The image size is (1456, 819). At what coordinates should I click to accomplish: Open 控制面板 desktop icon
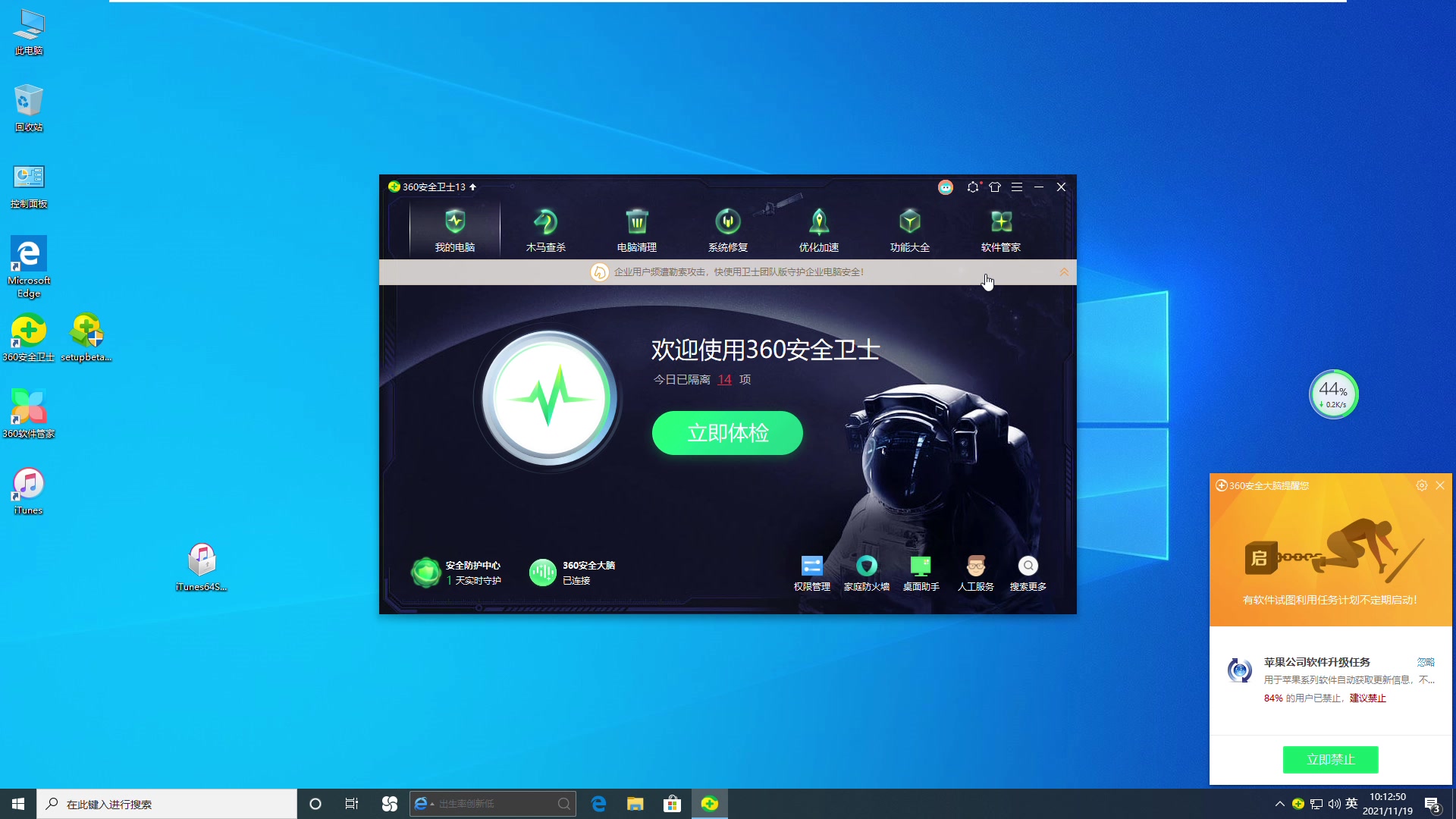click(29, 186)
